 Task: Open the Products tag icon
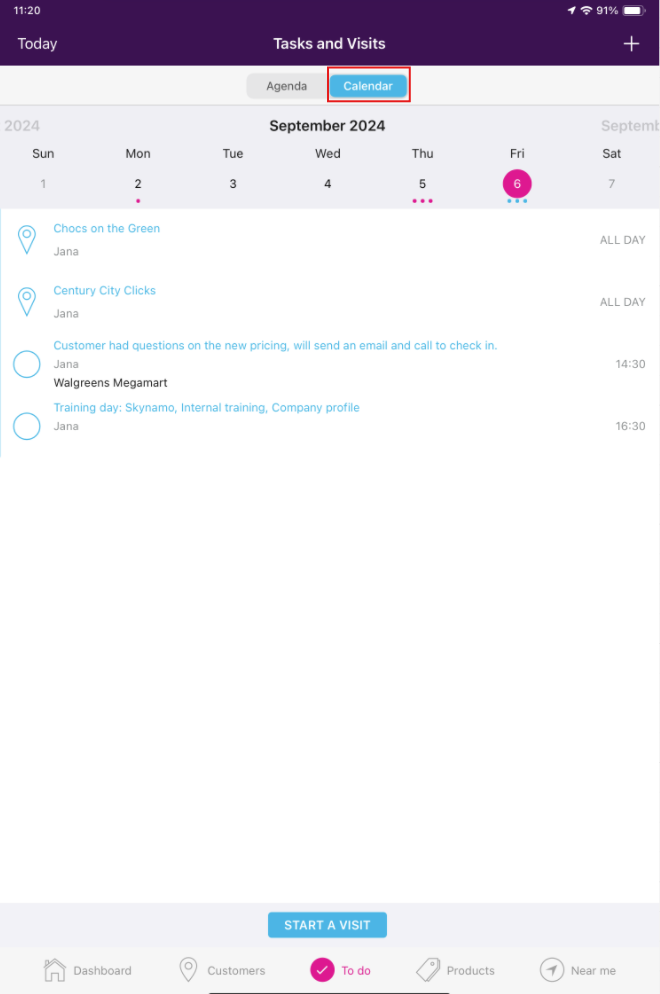coord(428,970)
